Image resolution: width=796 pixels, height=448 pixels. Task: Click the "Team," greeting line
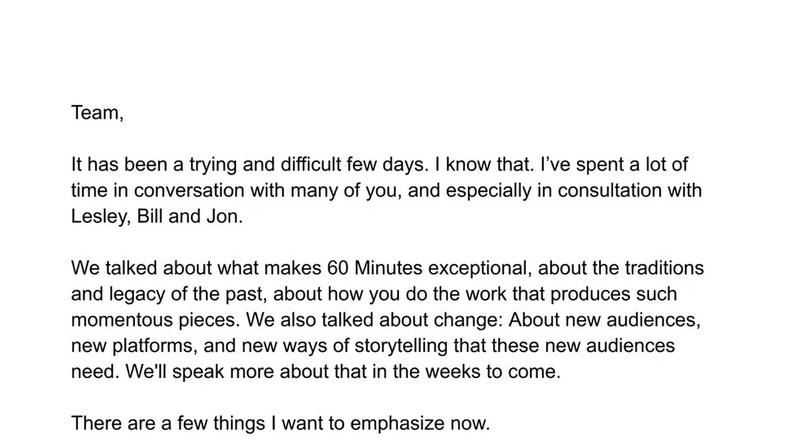(x=97, y=113)
